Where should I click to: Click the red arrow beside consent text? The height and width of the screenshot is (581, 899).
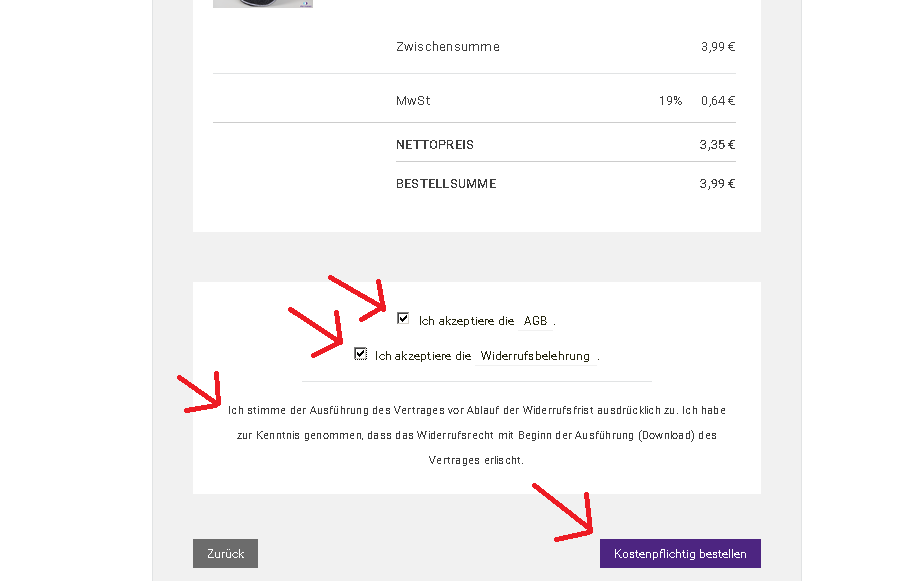click(201, 393)
